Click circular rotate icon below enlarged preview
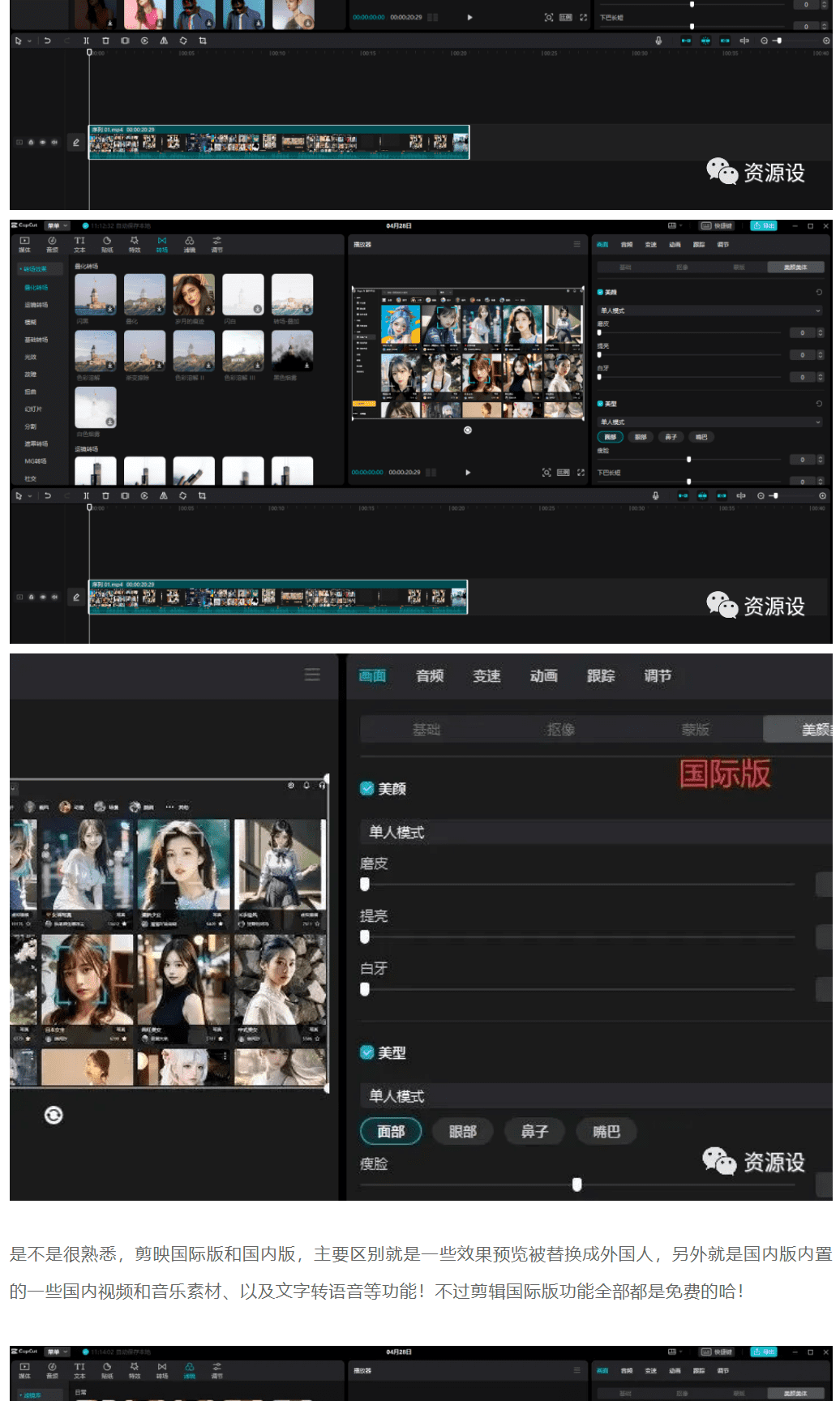This screenshot has width=840, height=1401. (54, 1115)
